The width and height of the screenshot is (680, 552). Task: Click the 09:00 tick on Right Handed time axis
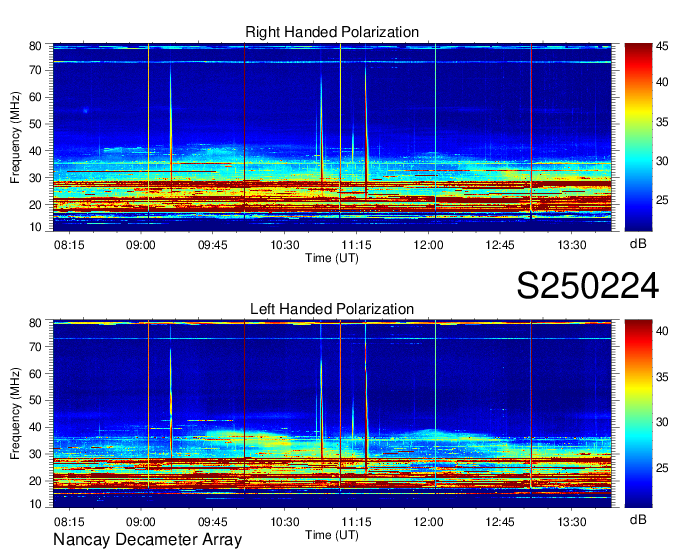141,245
